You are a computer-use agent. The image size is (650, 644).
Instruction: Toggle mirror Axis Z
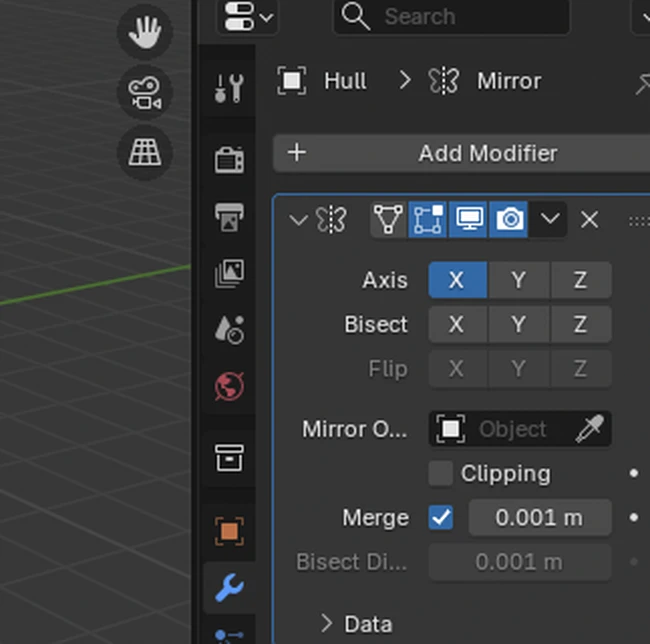pyautogui.click(x=581, y=280)
